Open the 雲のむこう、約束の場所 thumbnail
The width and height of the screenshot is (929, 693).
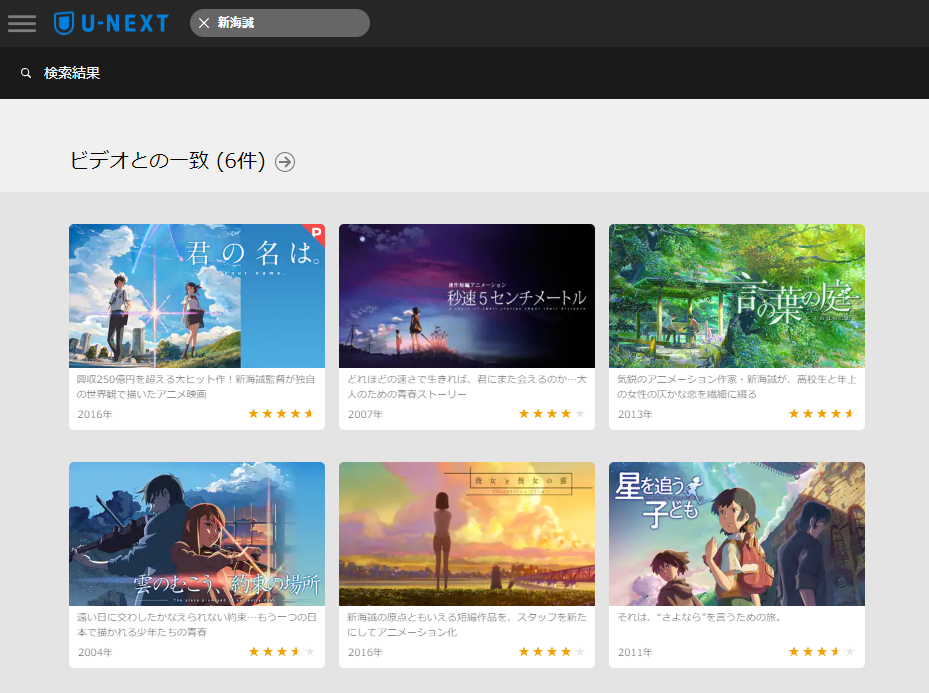pos(197,534)
